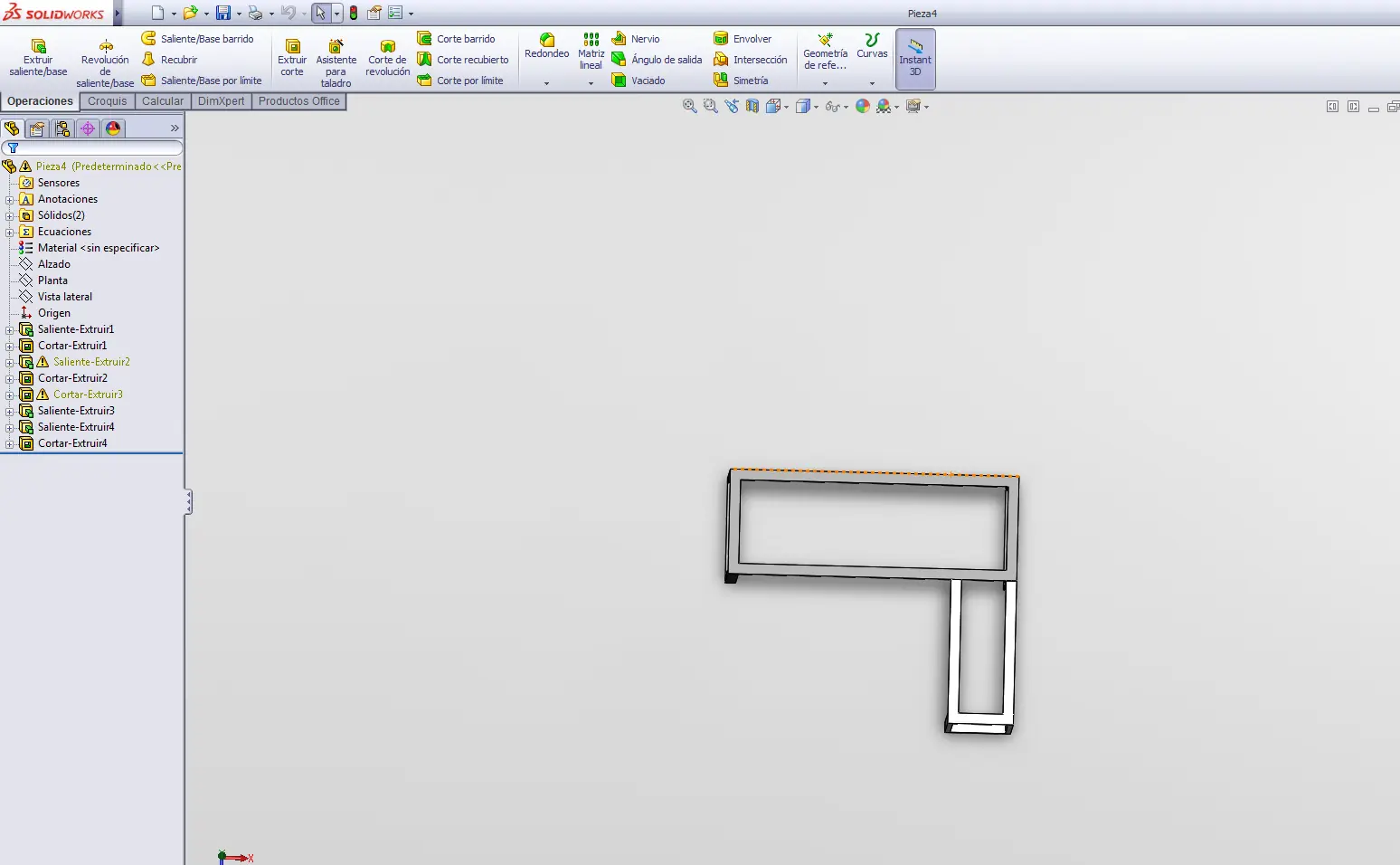Image resolution: width=1400 pixels, height=865 pixels.
Task: Choose the Intersección tool
Action: [x=751, y=60]
